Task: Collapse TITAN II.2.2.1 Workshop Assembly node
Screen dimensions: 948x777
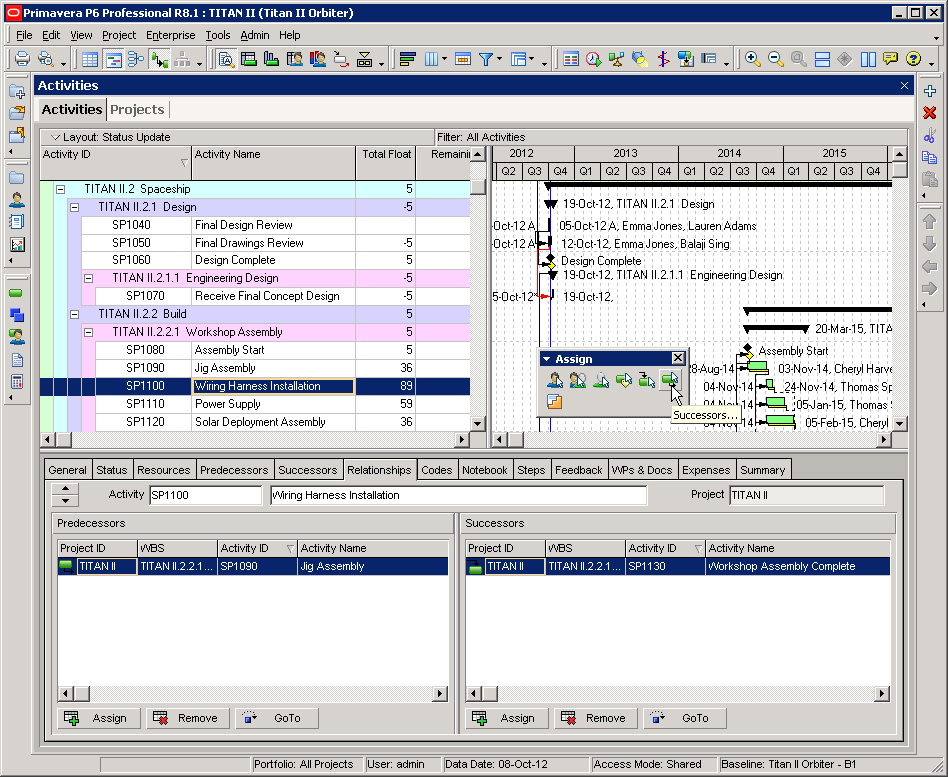Action: [88, 333]
